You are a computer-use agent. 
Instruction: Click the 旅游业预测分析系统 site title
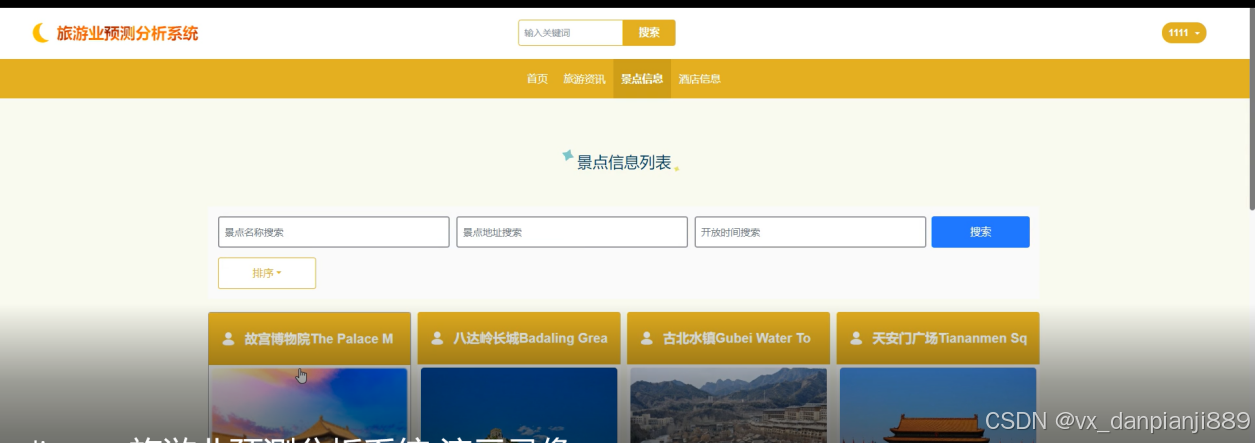coord(127,33)
